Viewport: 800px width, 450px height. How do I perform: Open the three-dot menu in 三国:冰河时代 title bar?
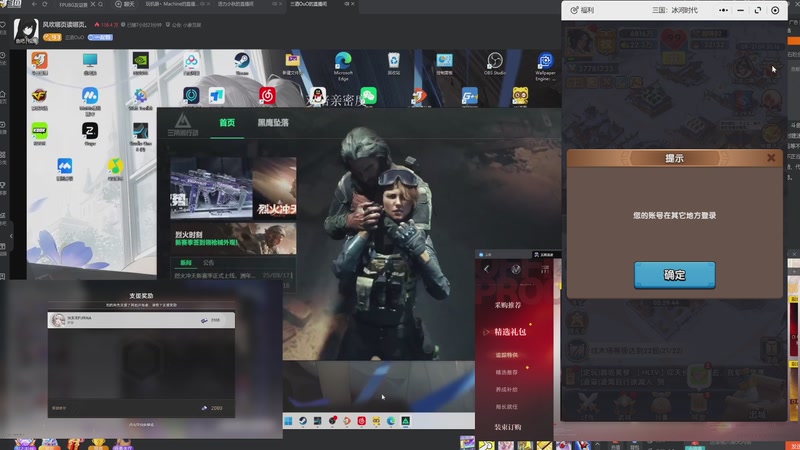(723, 10)
